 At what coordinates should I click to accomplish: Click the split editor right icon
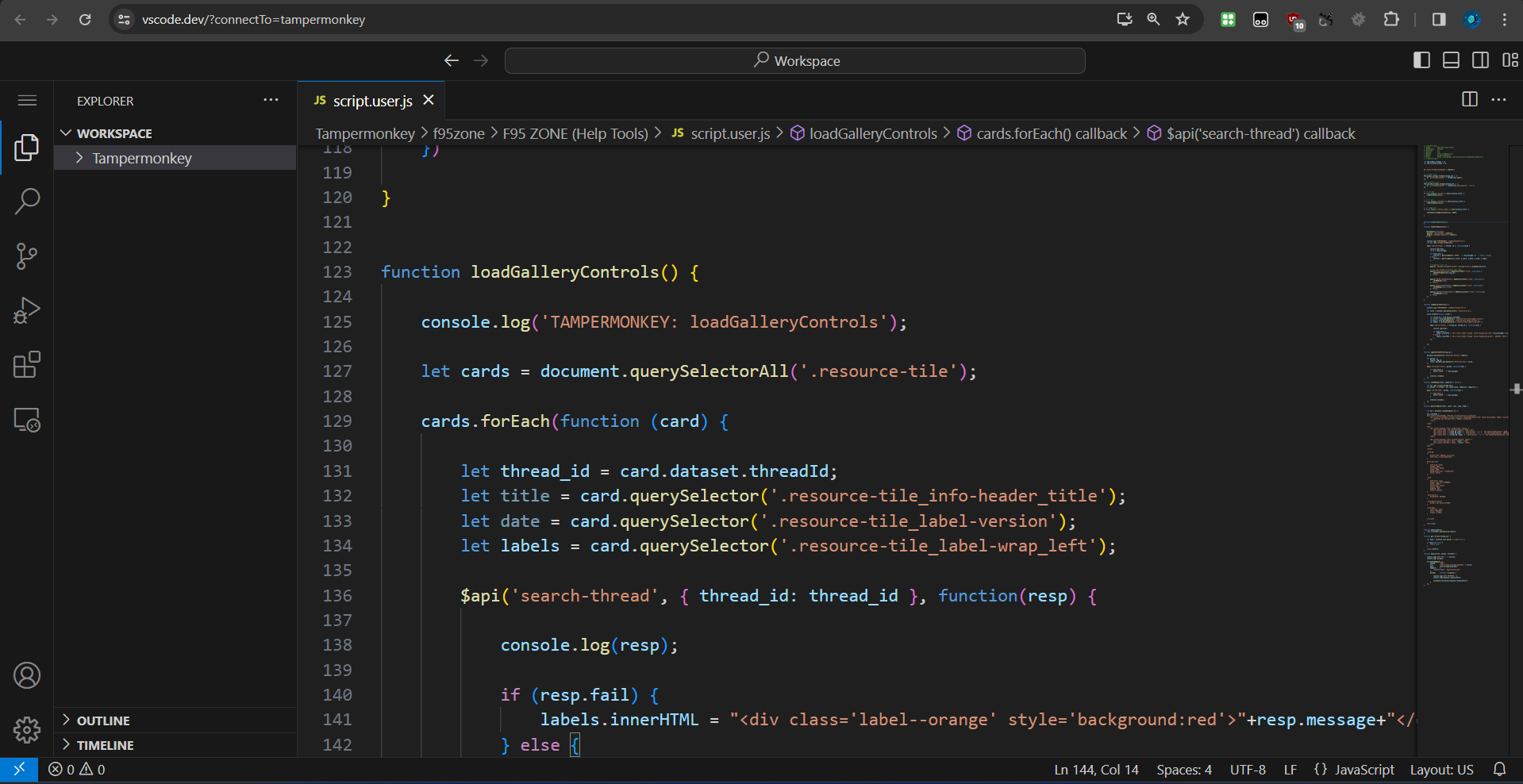[1469, 99]
